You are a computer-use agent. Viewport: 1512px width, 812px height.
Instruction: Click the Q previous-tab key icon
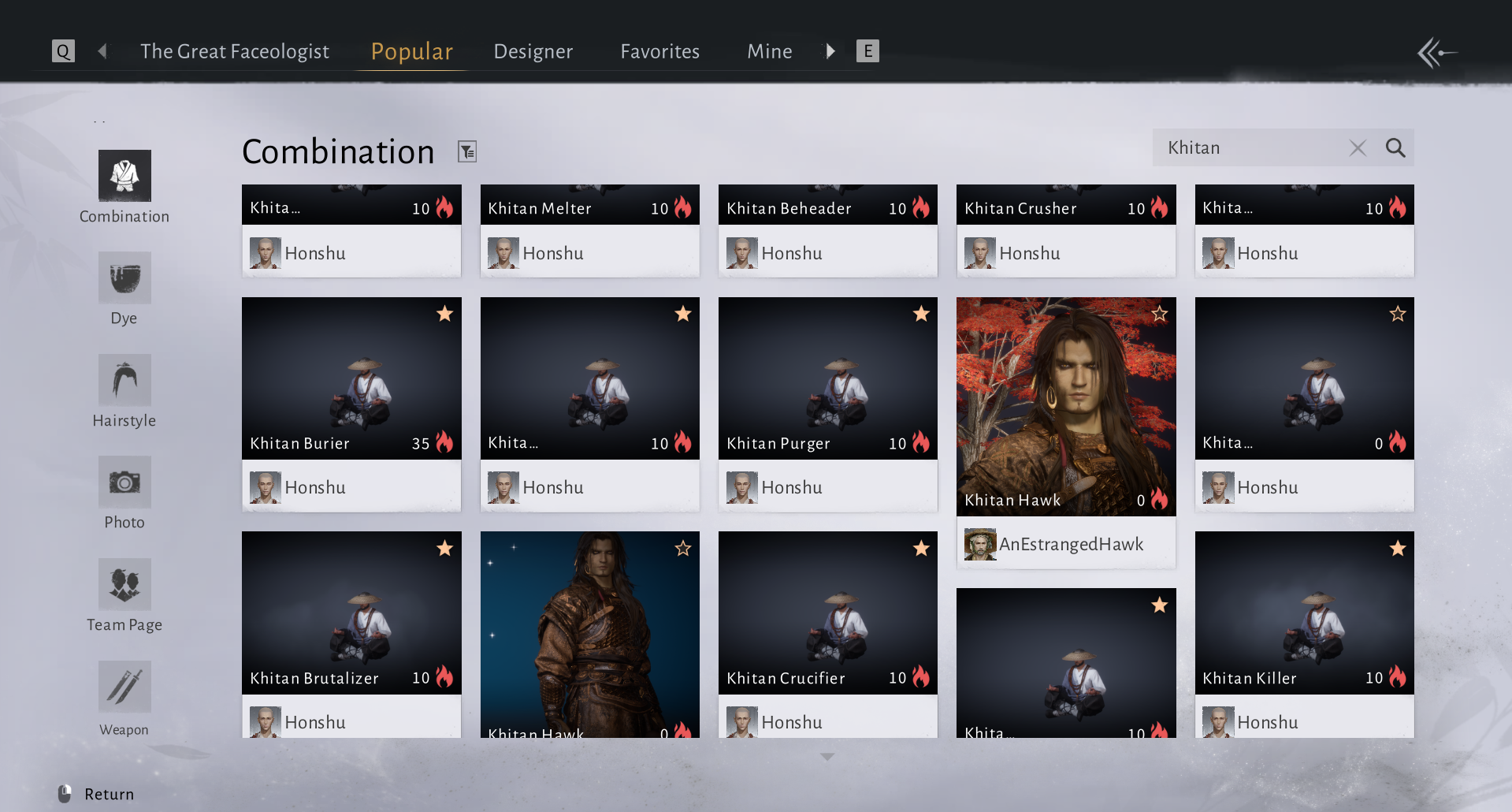(x=63, y=51)
